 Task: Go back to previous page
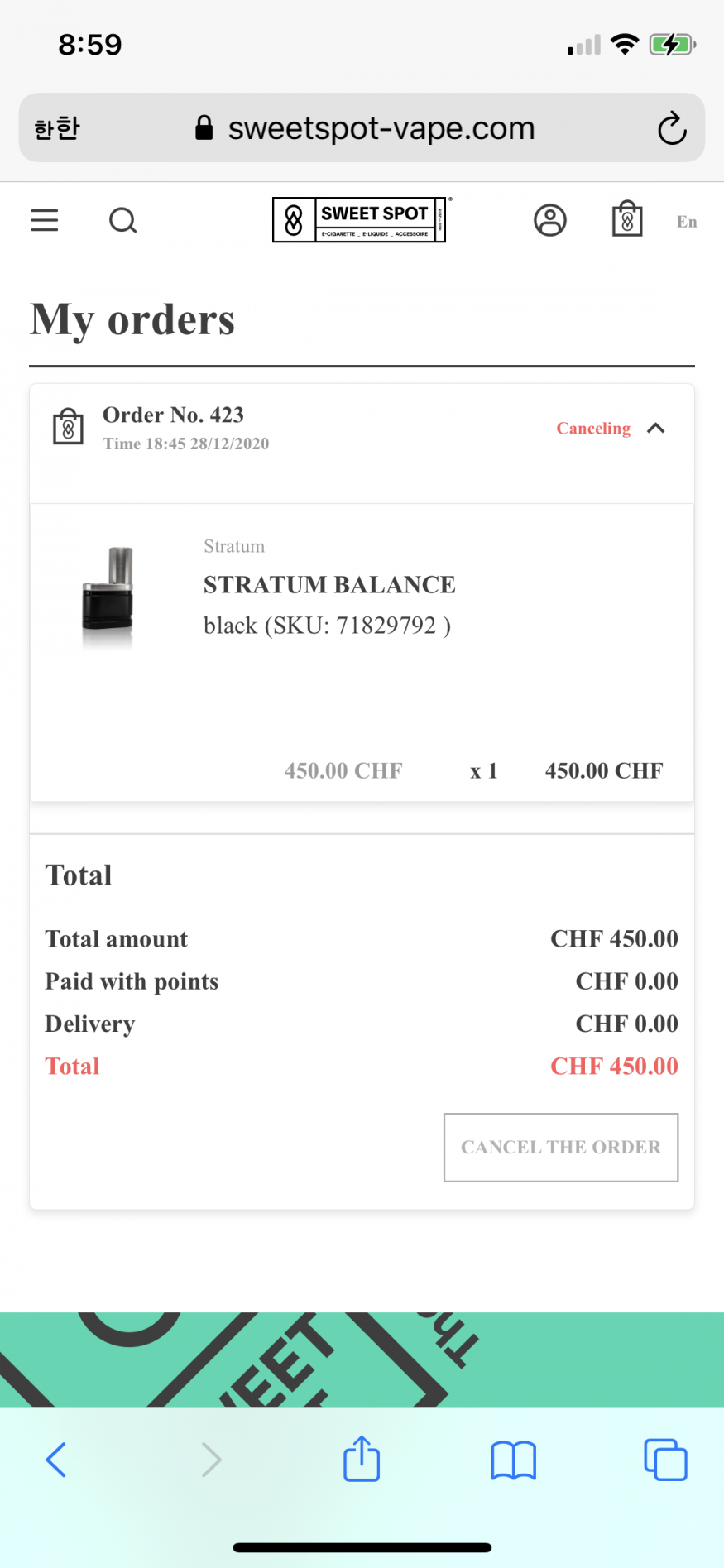click(x=56, y=1460)
